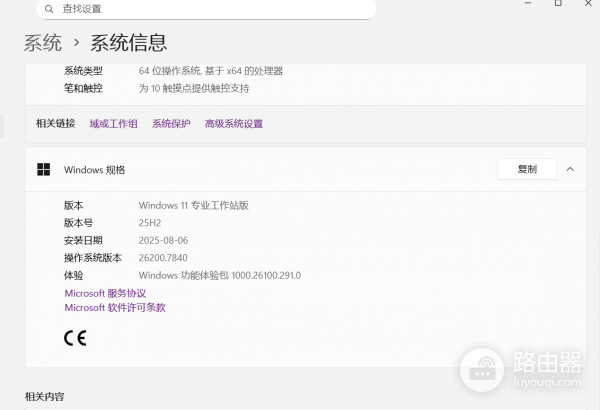Click the 笔和触控 label
This screenshot has width=600, height=410.
[x=83, y=88]
